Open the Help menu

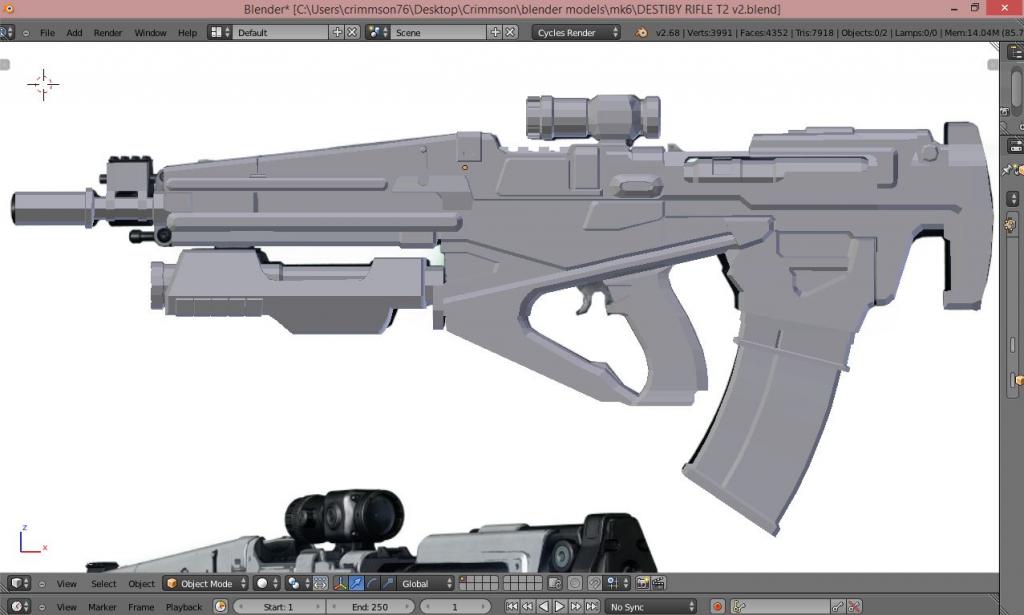point(187,33)
